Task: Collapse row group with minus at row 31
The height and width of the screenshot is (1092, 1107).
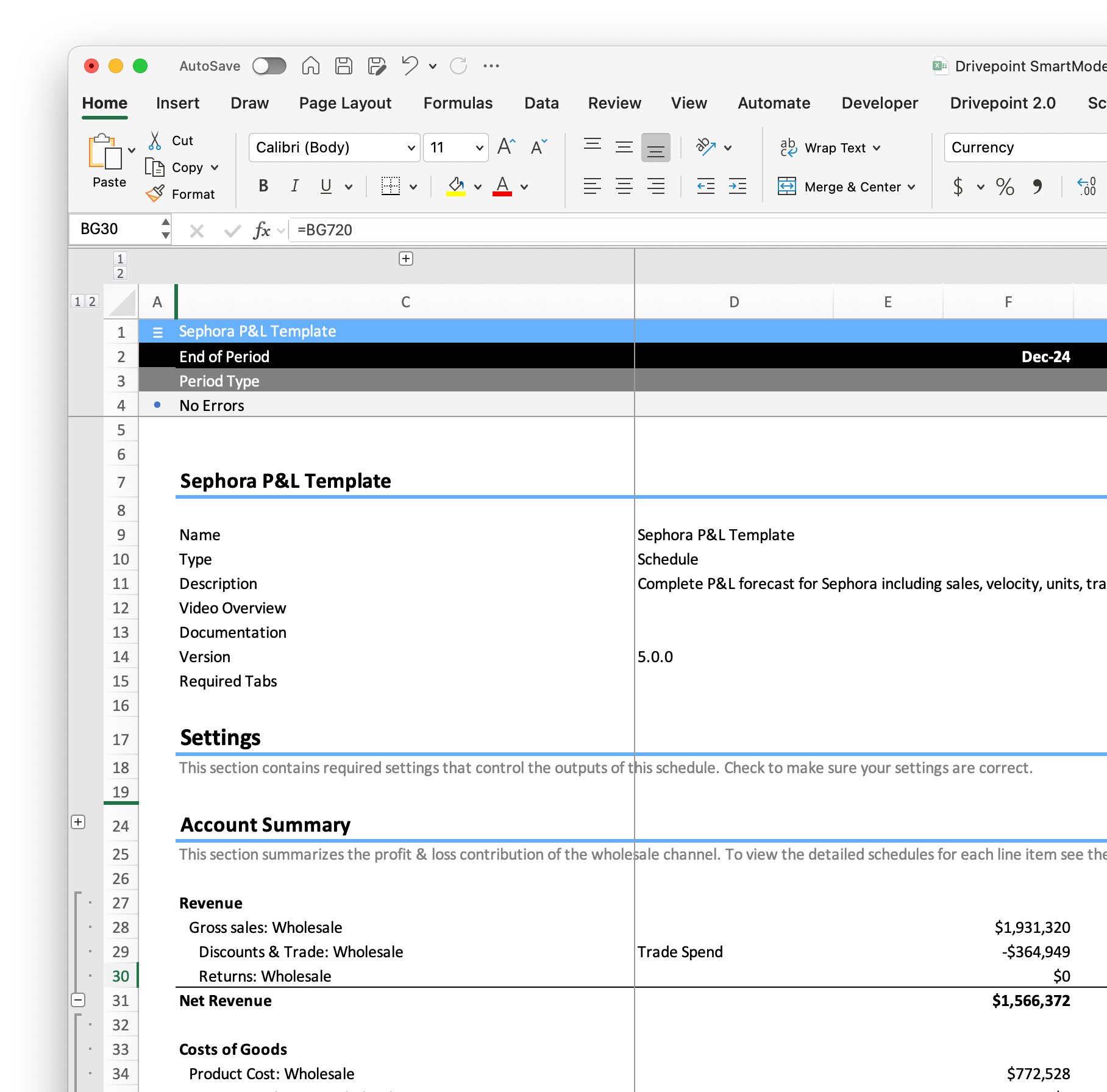Action: tap(78, 1000)
